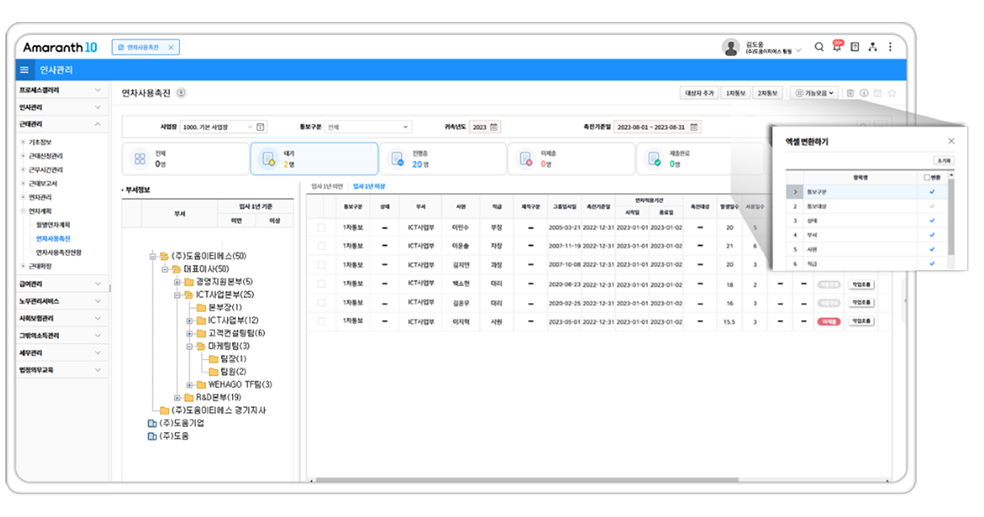Viewport: 984px width, 517px height.
Task: Open the hamburger menu beside 인사관리
Action: (25, 70)
